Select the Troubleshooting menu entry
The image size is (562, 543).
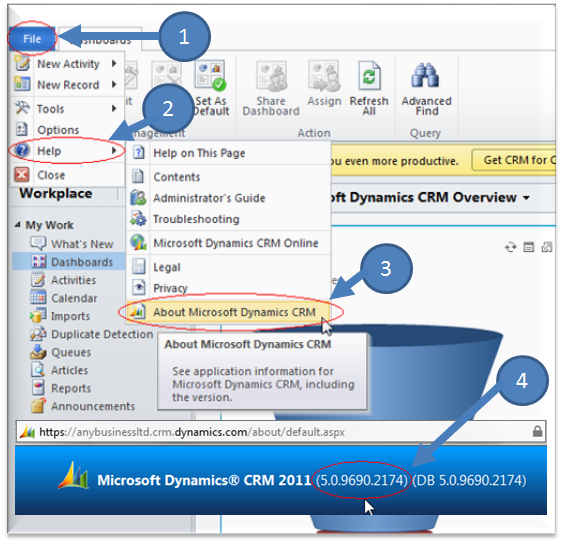pos(228,219)
